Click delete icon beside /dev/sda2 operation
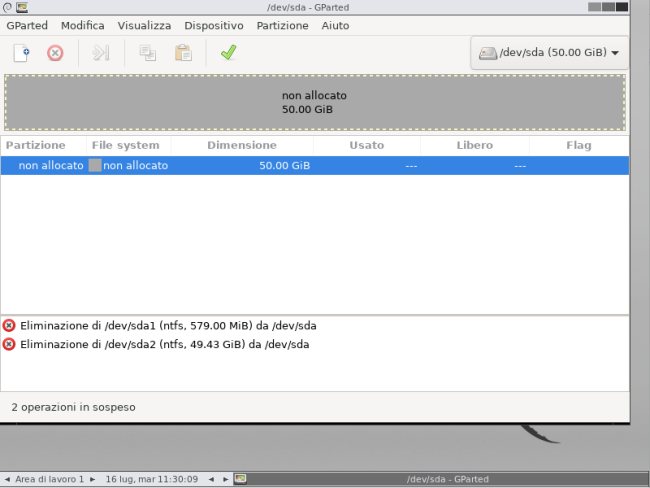Image resolution: width=650 pixels, height=488 pixels. [x=9, y=345]
